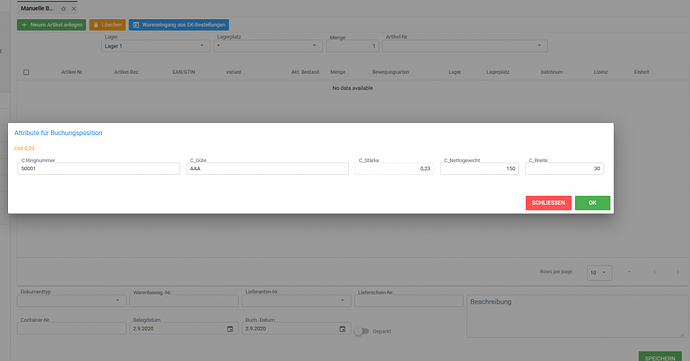The image size is (690, 361).
Task: Open the Lagerplatz dropdown
Action: [x=268, y=46]
